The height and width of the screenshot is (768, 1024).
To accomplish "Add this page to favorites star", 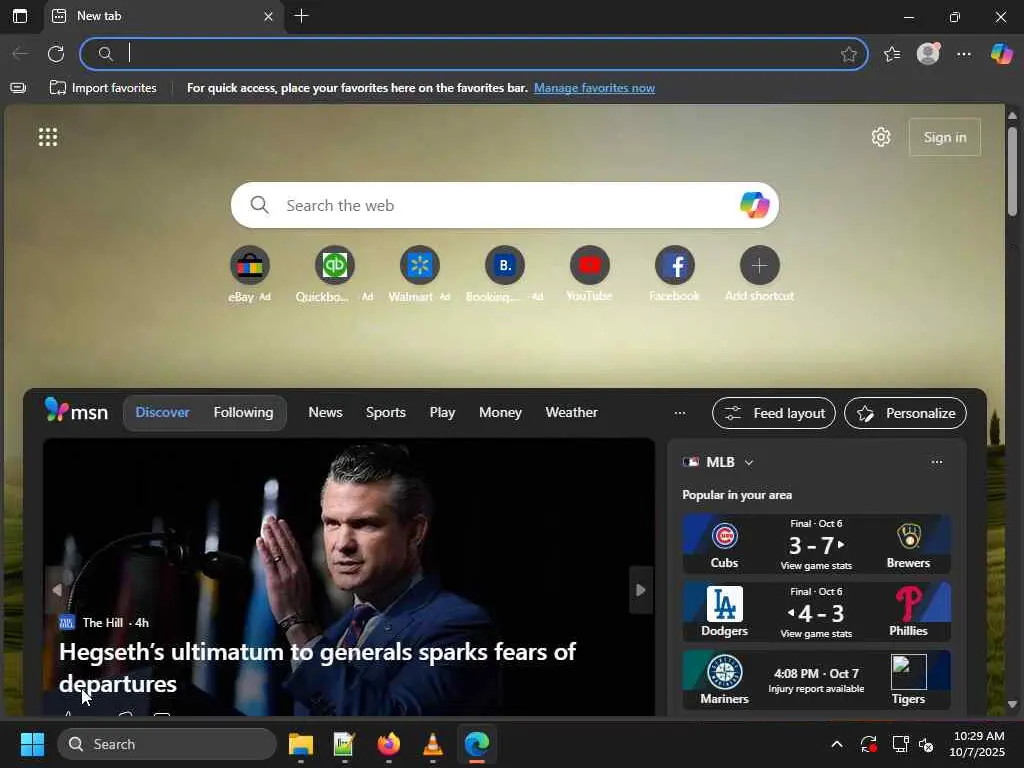I will [848, 54].
